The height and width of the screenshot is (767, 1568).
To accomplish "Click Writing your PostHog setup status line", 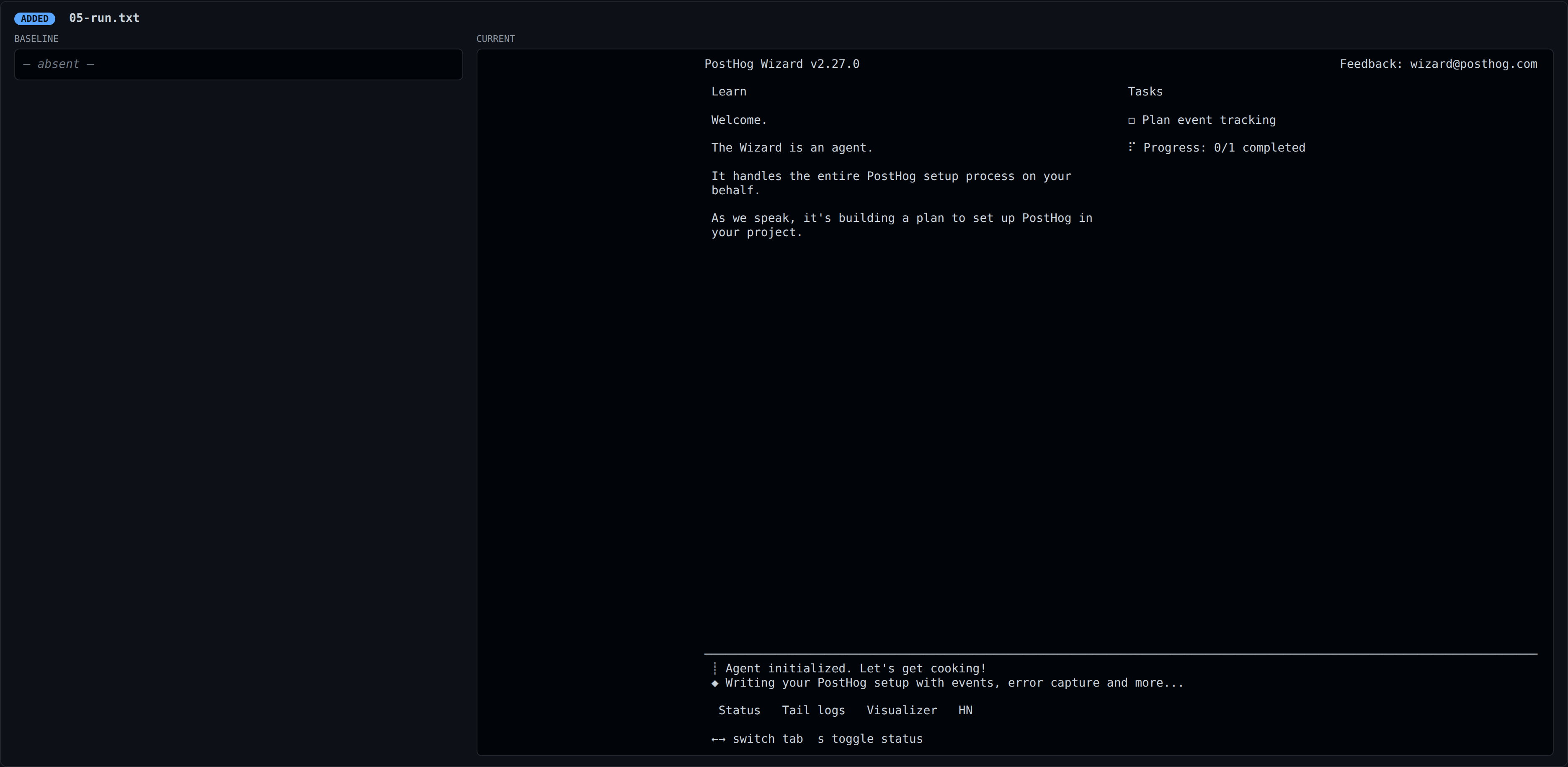I will [x=954, y=683].
